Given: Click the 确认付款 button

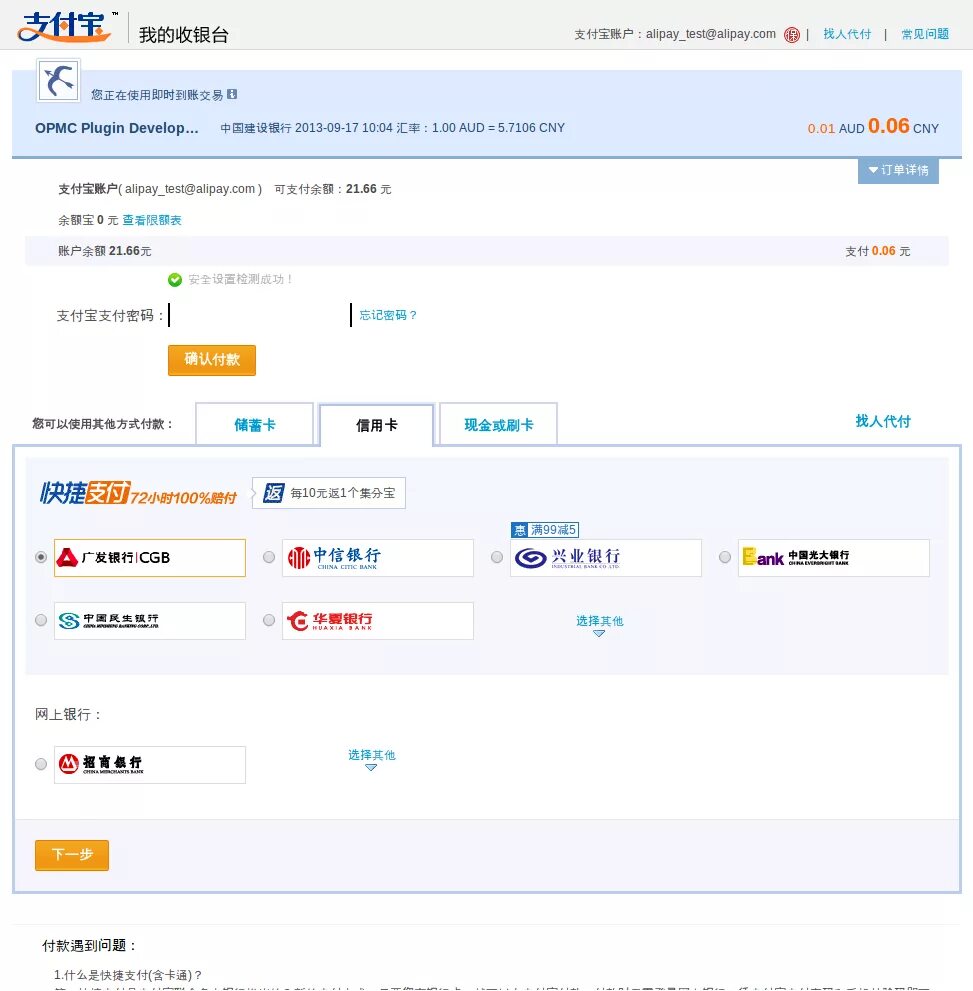Looking at the screenshot, I should tap(212, 360).
